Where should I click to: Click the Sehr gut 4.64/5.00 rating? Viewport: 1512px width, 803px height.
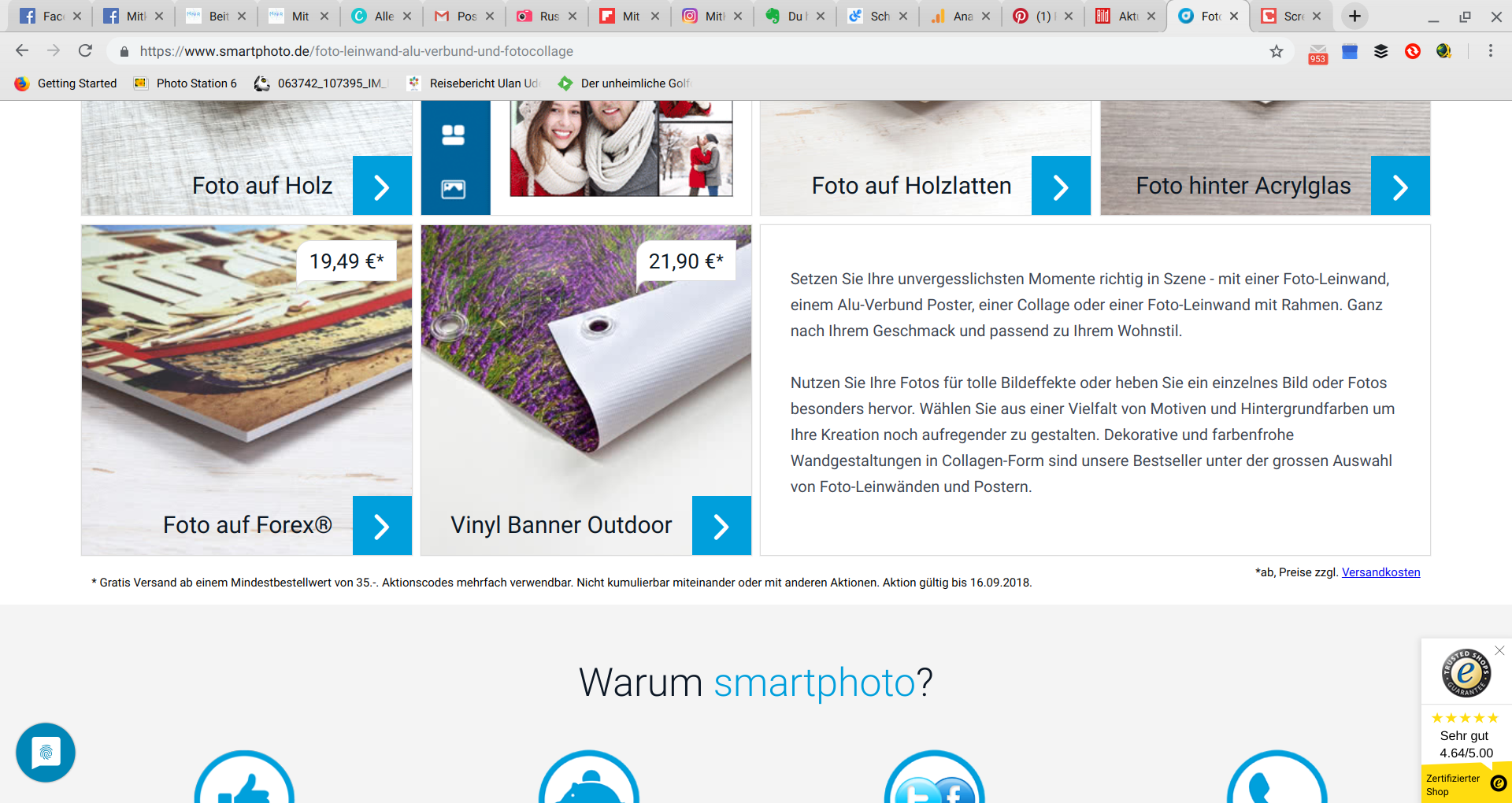(1466, 744)
